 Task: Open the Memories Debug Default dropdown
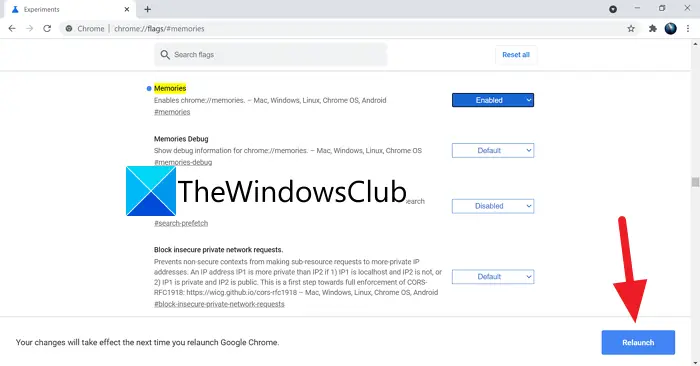pyautogui.click(x=492, y=150)
